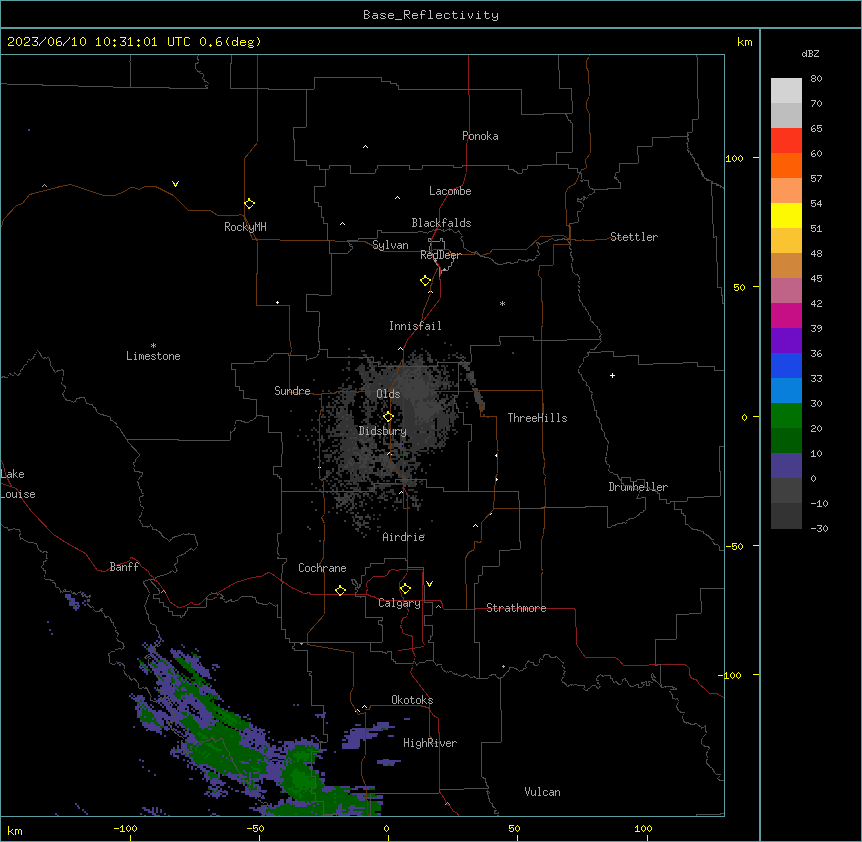862x842 pixels.
Task: Pick the red swatch in dBZ legend
Action: [x=786, y=140]
